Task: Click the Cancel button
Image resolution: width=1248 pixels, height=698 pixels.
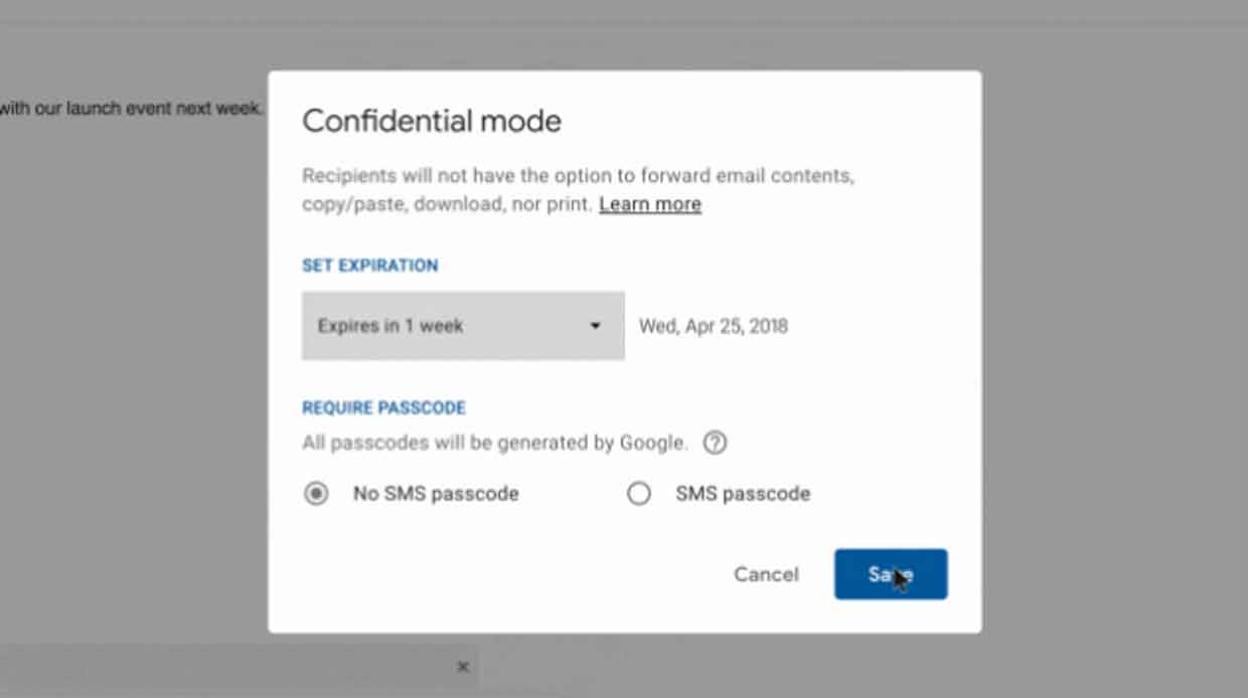Action: click(x=765, y=574)
